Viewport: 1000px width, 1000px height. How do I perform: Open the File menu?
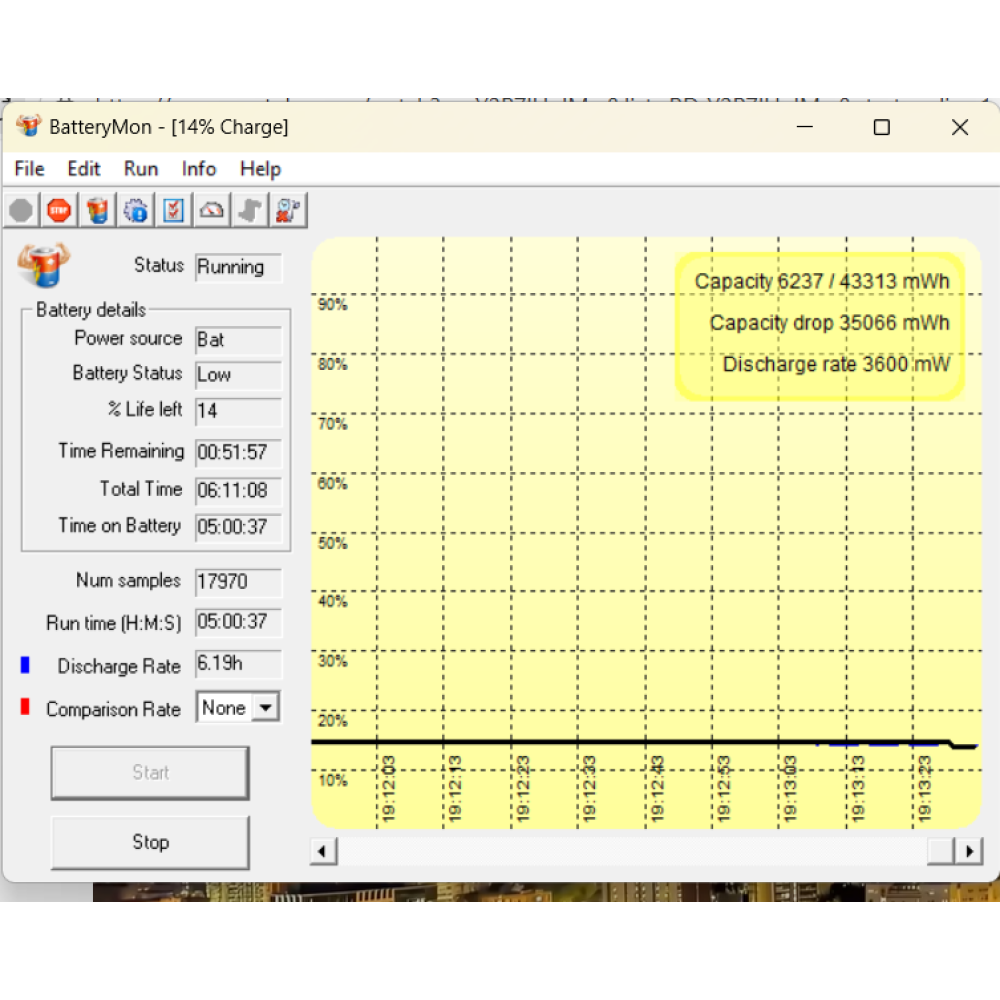coord(29,169)
